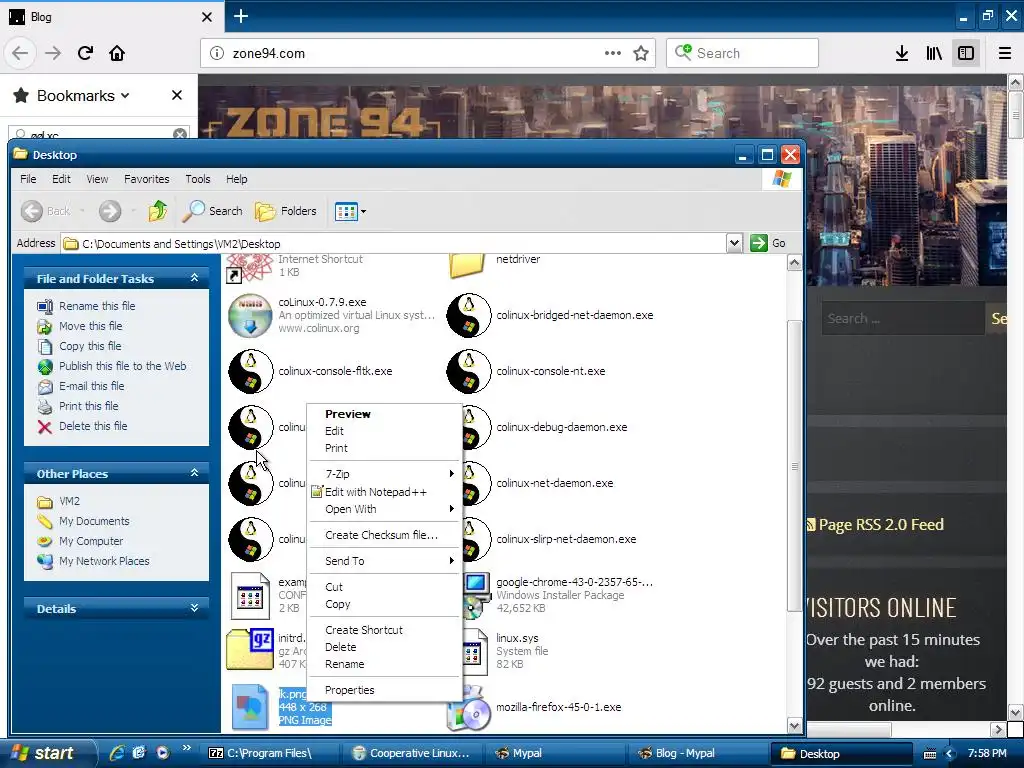The height and width of the screenshot is (768, 1024).
Task: Collapse the File and Folder Tasks panel
Action: (x=194, y=278)
